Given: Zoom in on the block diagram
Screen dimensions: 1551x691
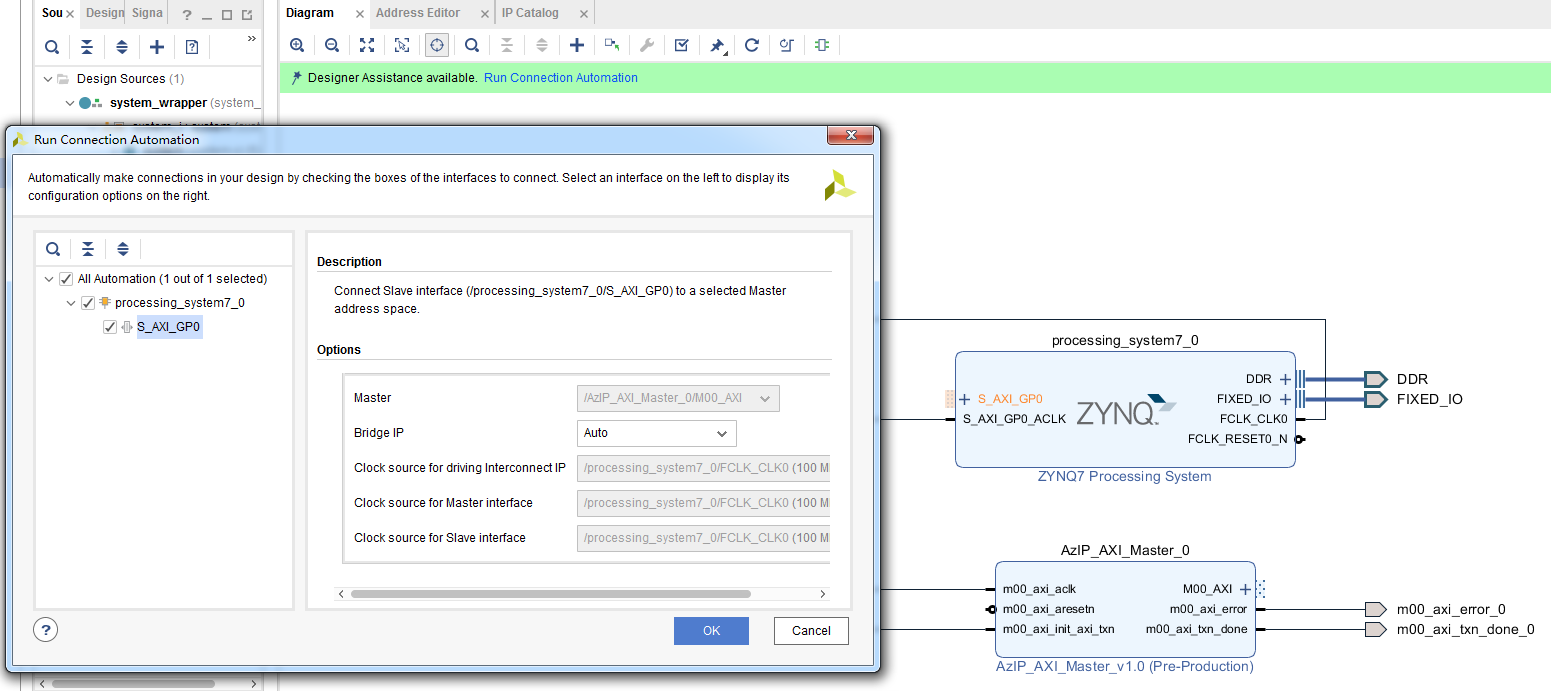Looking at the screenshot, I should point(297,45).
